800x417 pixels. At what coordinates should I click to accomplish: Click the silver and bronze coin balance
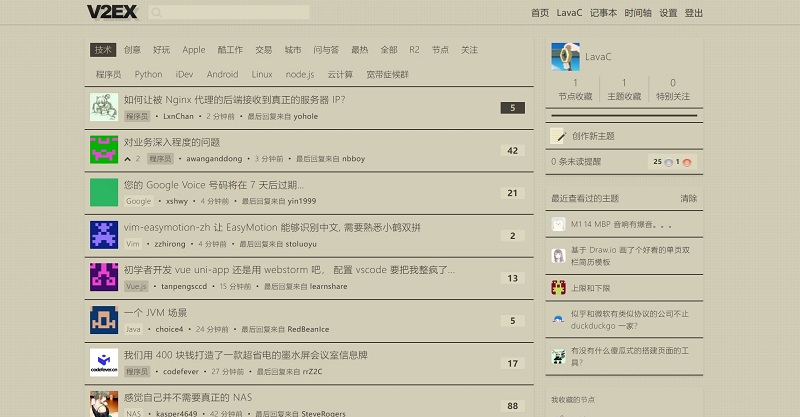(672, 161)
